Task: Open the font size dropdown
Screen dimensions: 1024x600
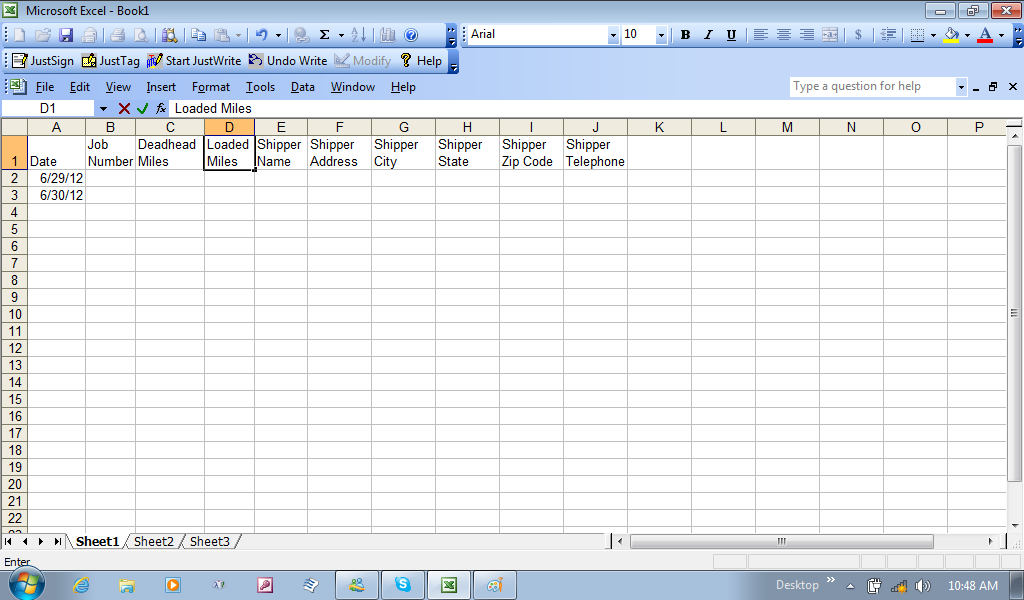Action: pyautogui.click(x=661, y=35)
